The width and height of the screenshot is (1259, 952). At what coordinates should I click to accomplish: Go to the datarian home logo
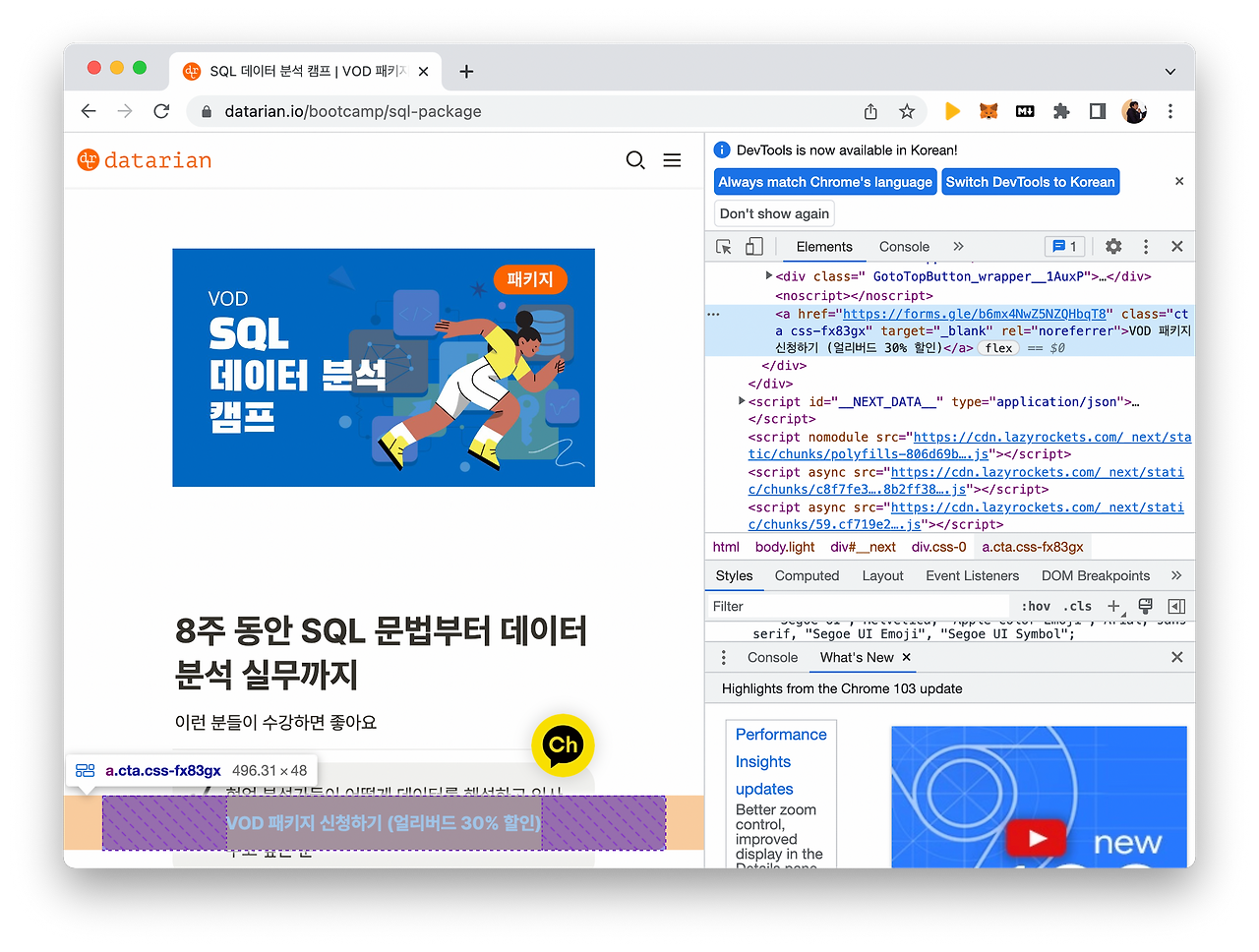pyautogui.click(x=145, y=160)
